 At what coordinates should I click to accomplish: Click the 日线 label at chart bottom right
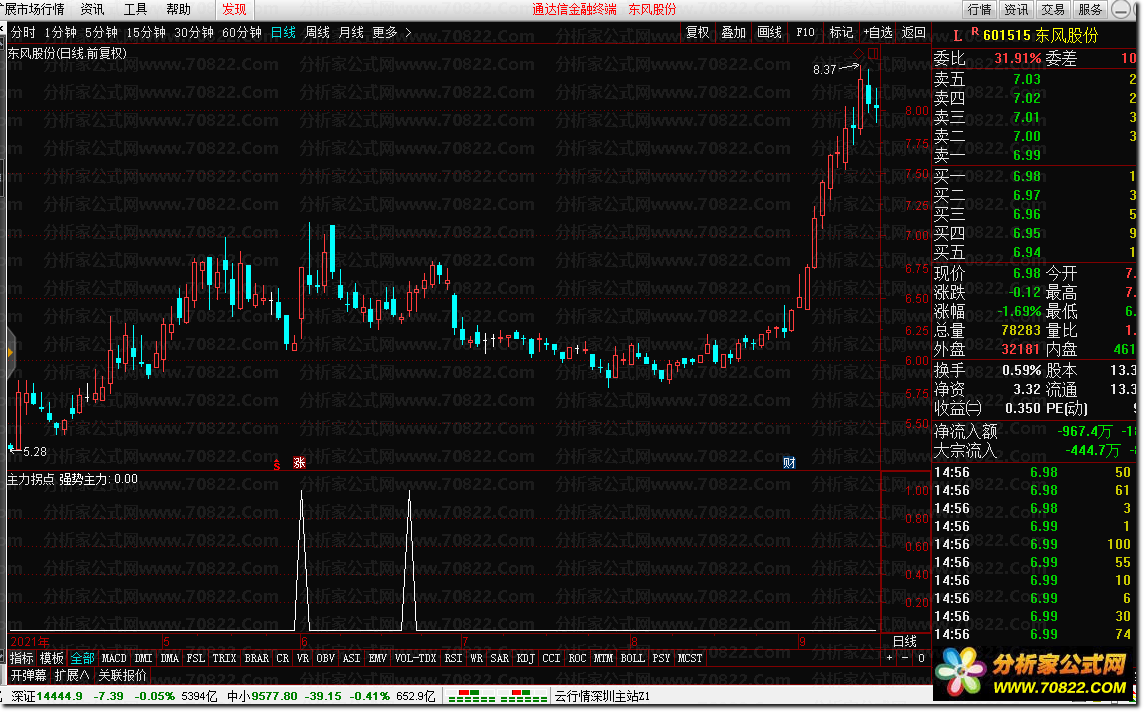[905, 642]
